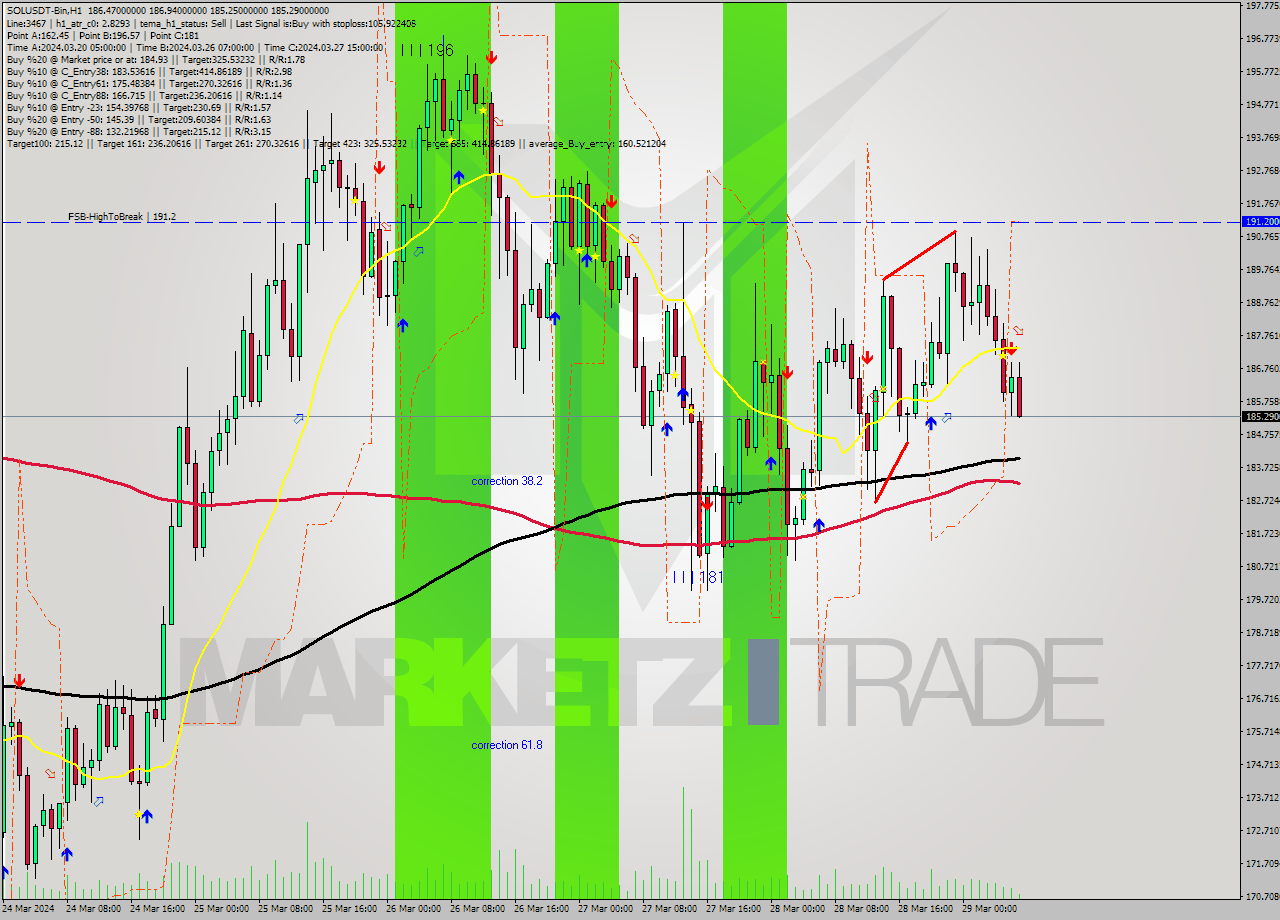Click the '28 Mar 08:00' time label

(x=861, y=910)
